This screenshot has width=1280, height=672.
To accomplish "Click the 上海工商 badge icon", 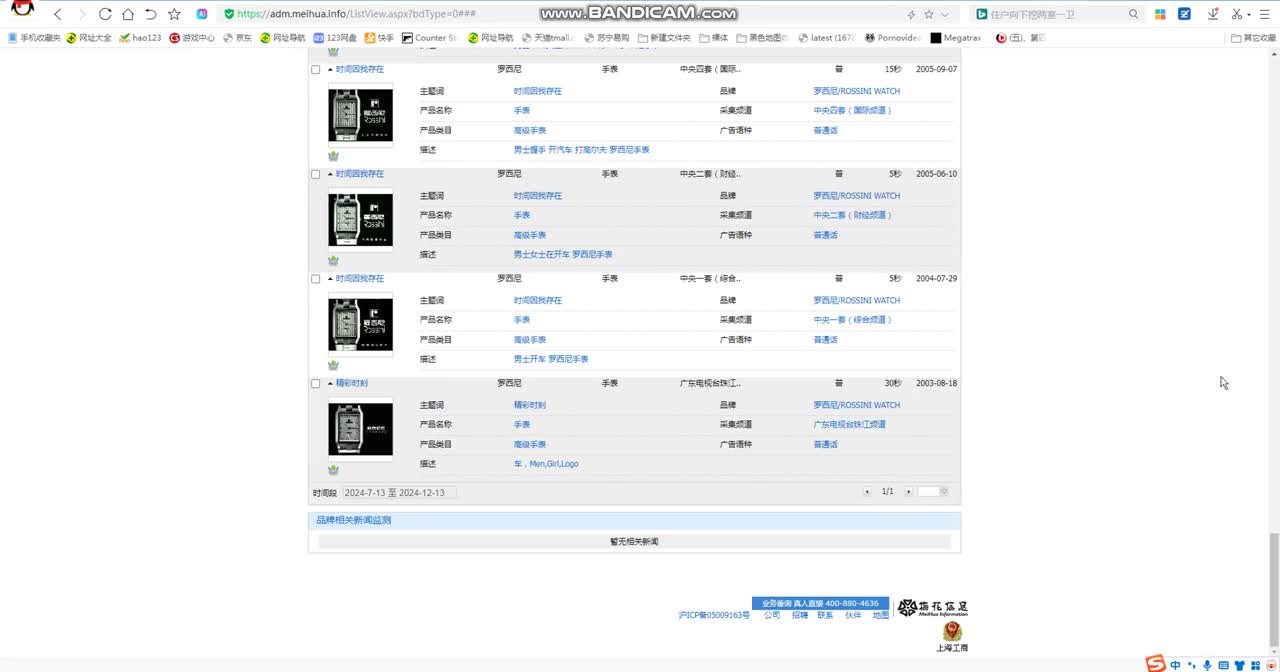I will point(952,637).
